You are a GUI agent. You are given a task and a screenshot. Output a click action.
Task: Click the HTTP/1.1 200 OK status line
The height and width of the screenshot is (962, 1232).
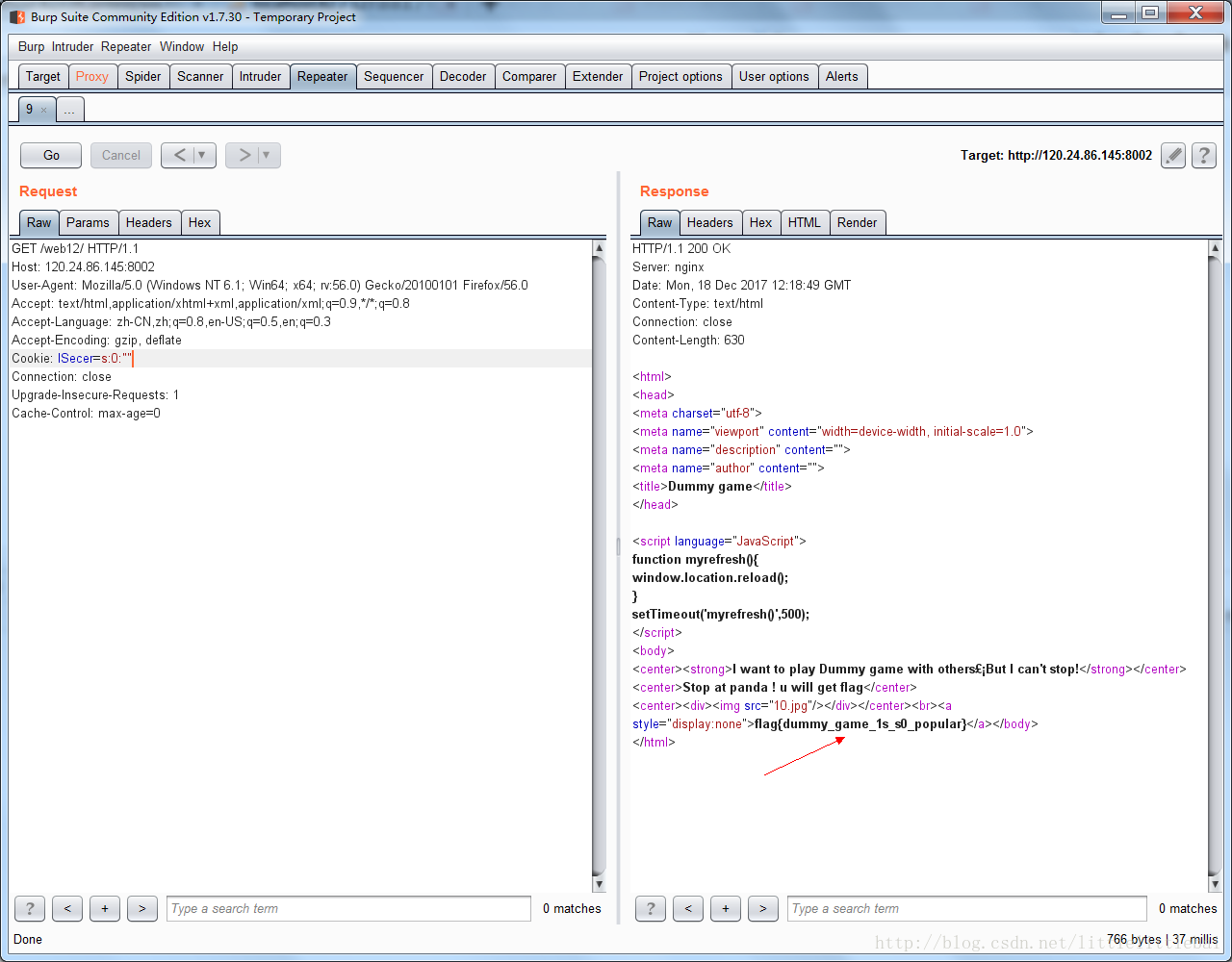(x=681, y=248)
